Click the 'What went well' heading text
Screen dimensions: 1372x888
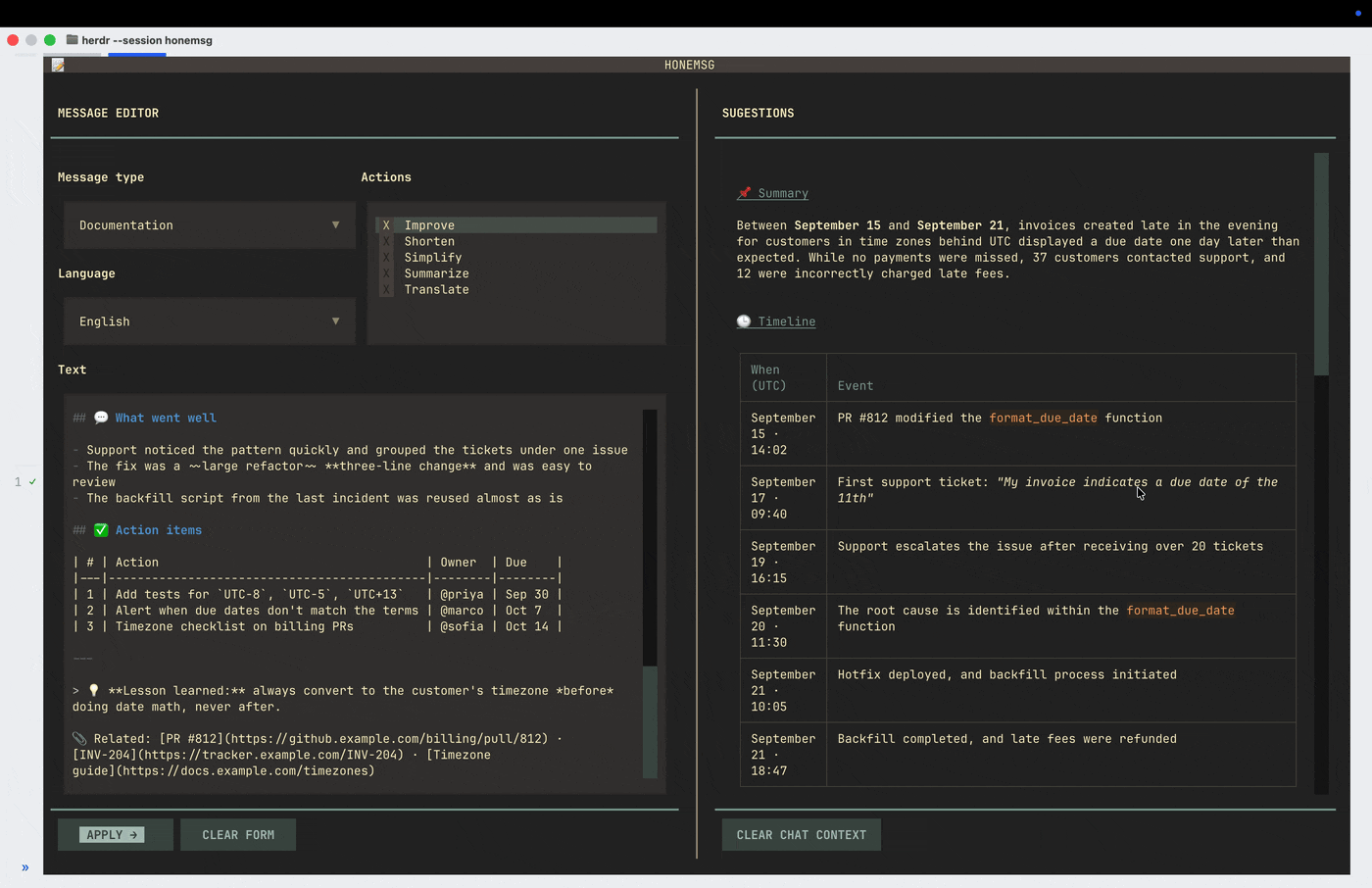click(166, 418)
